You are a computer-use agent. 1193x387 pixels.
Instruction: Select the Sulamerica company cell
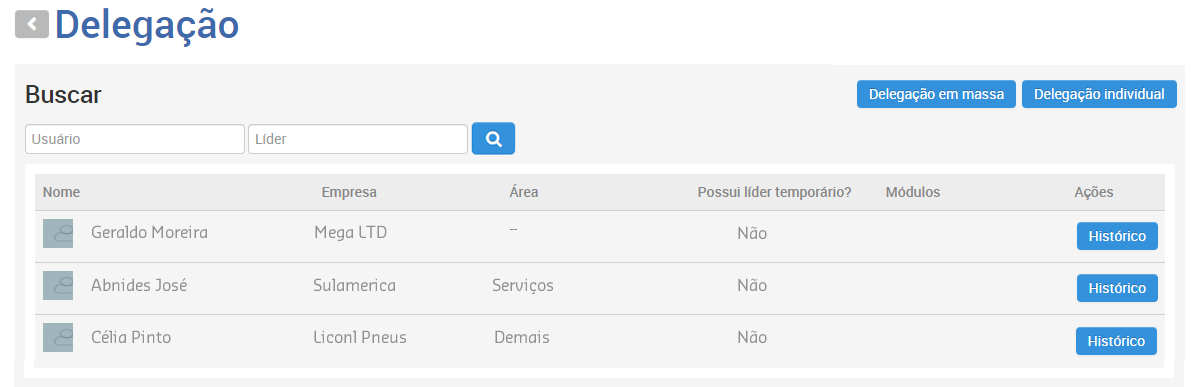[354, 285]
